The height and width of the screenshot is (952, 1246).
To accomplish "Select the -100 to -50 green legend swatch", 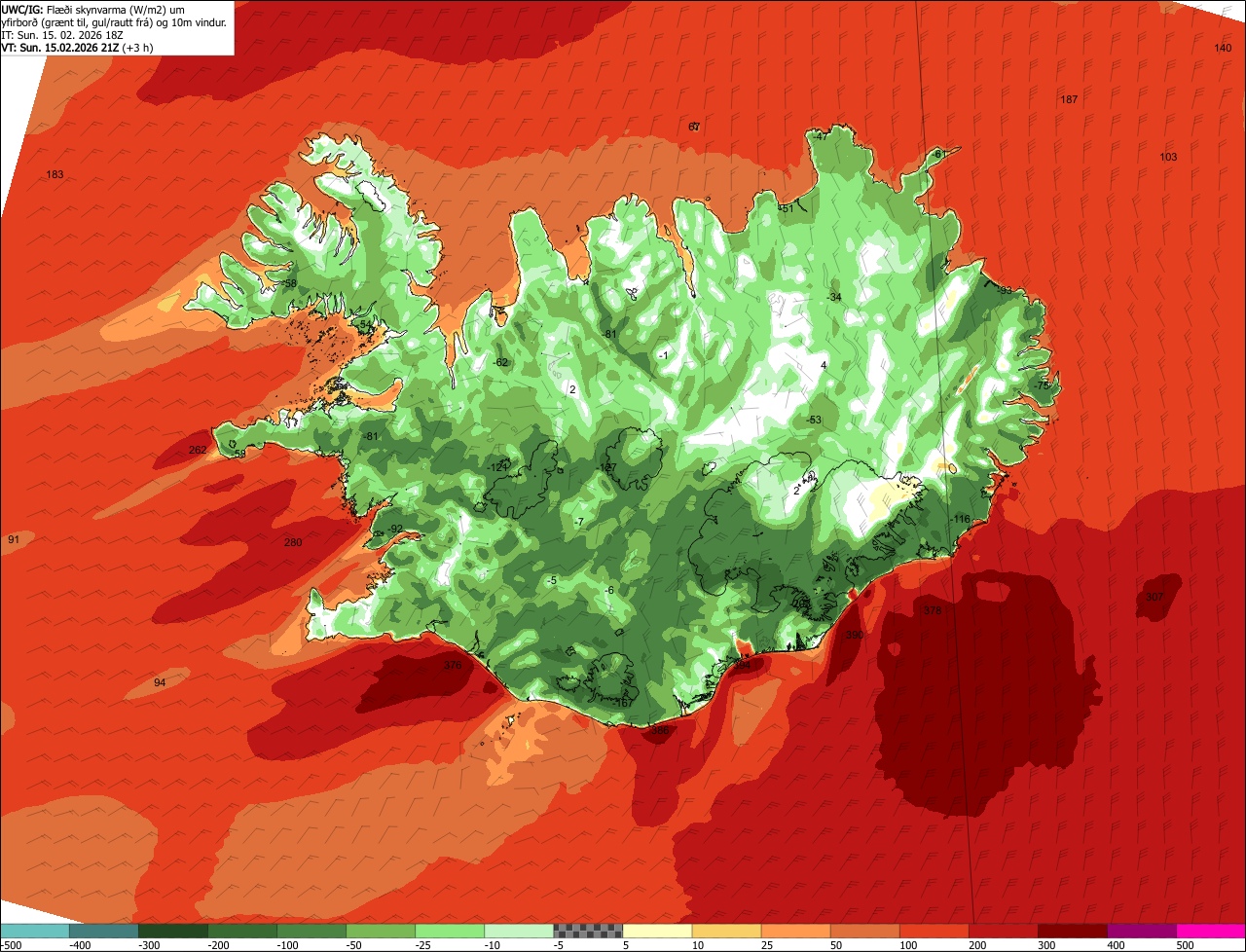I will pos(311,931).
